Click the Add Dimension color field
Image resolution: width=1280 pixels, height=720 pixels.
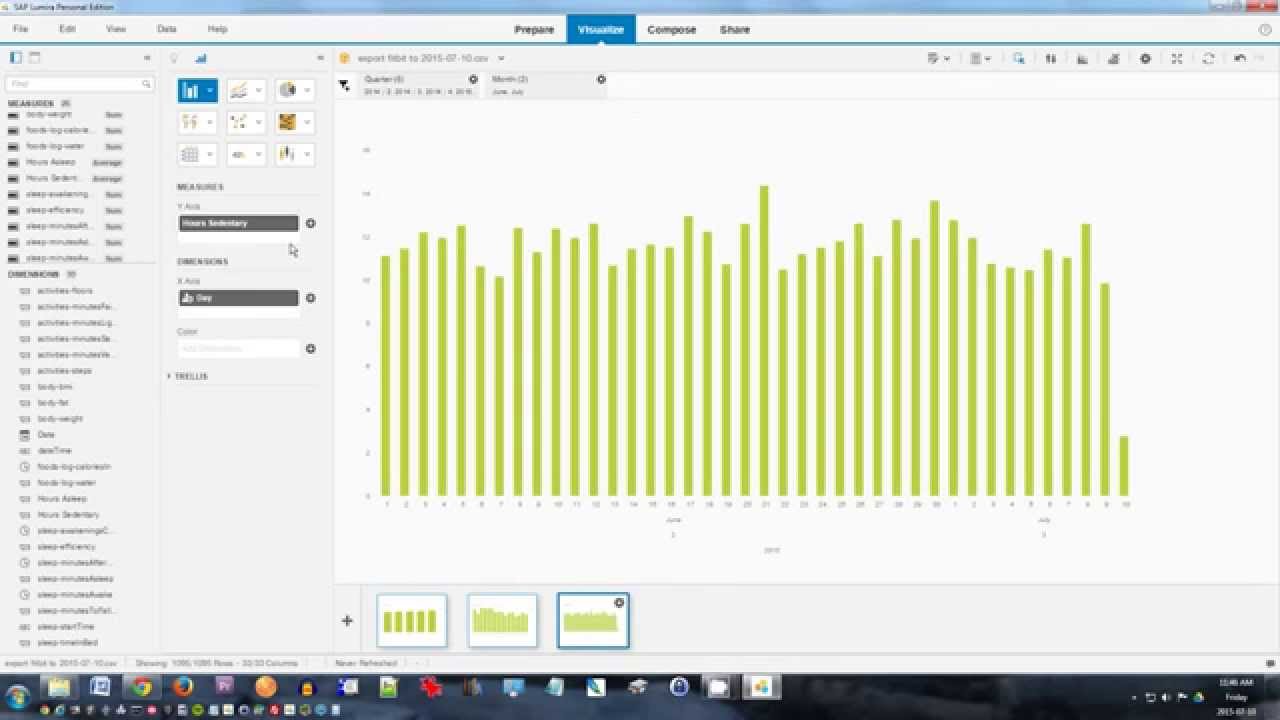click(239, 349)
